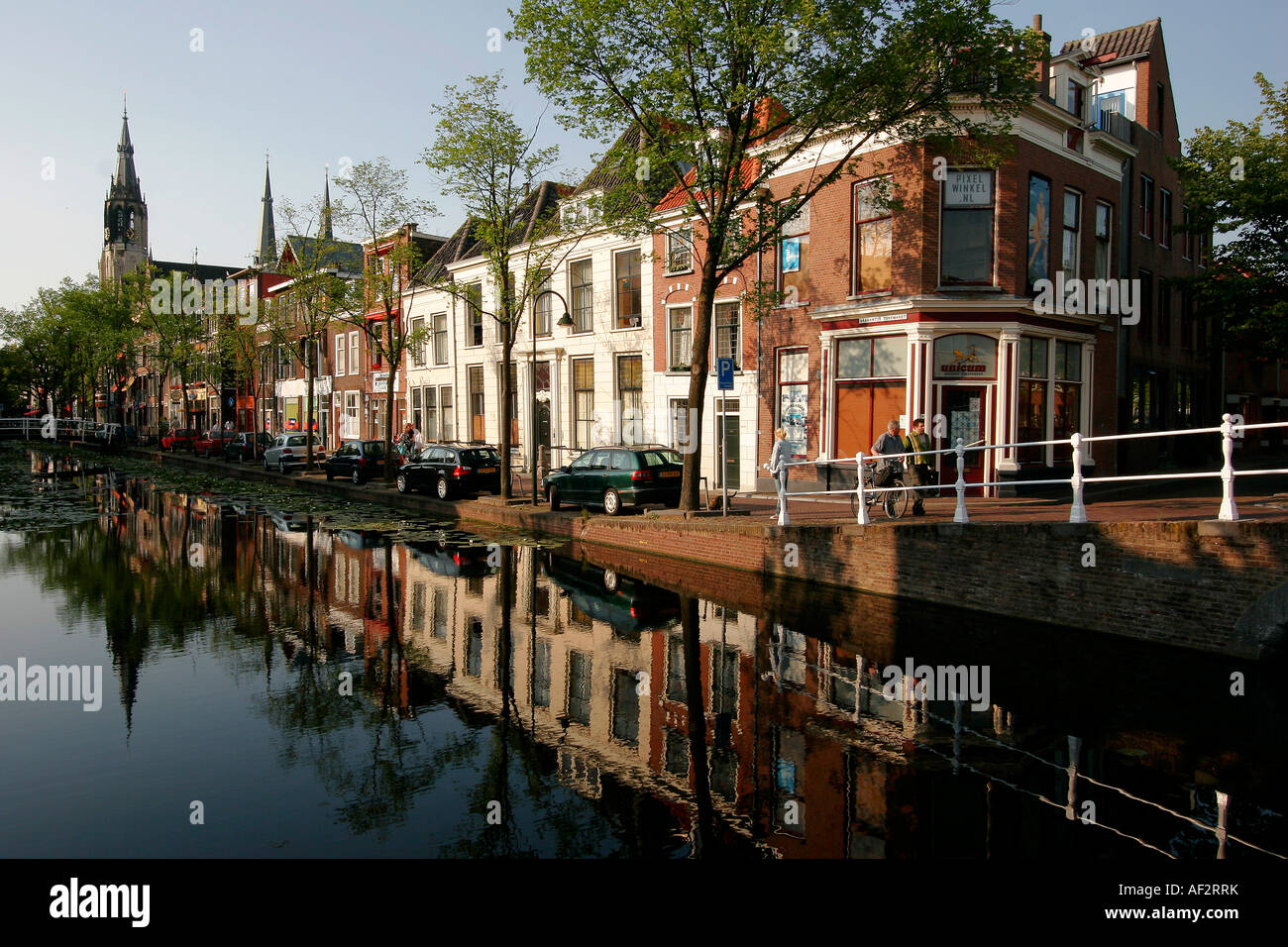Image resolution: width=1288 pixels, height=947 pixels.
Task: Click the hanging street lamp head
Action: point(565,319)
